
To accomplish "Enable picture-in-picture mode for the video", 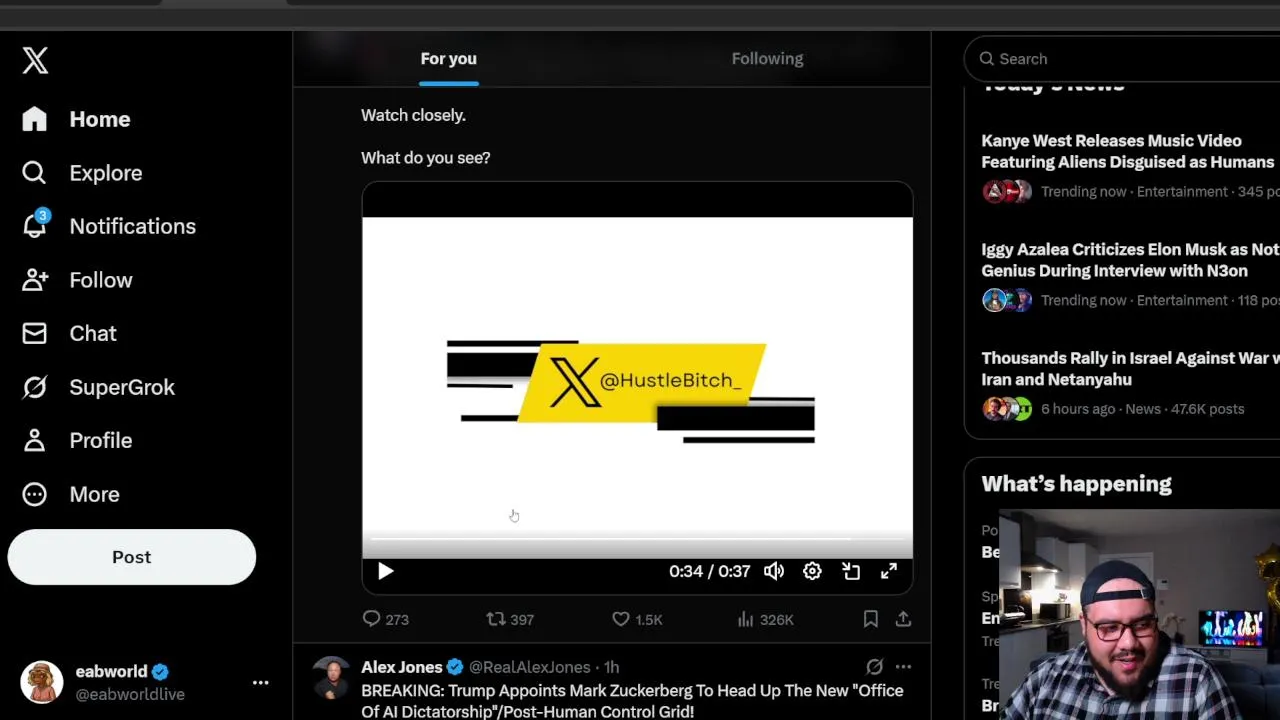I will point(851,571).
